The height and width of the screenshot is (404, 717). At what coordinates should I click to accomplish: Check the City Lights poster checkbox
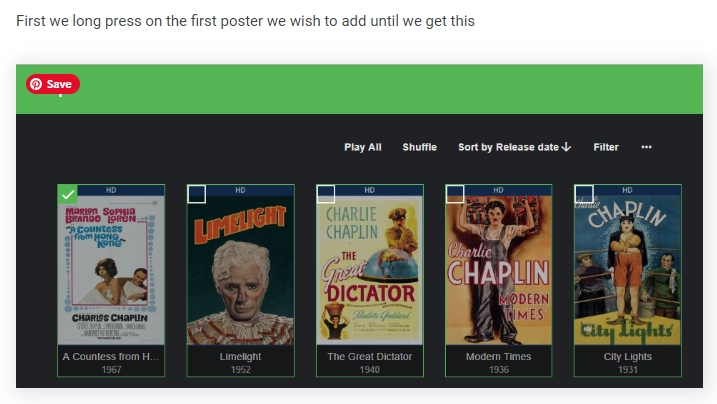coord(584,194)
